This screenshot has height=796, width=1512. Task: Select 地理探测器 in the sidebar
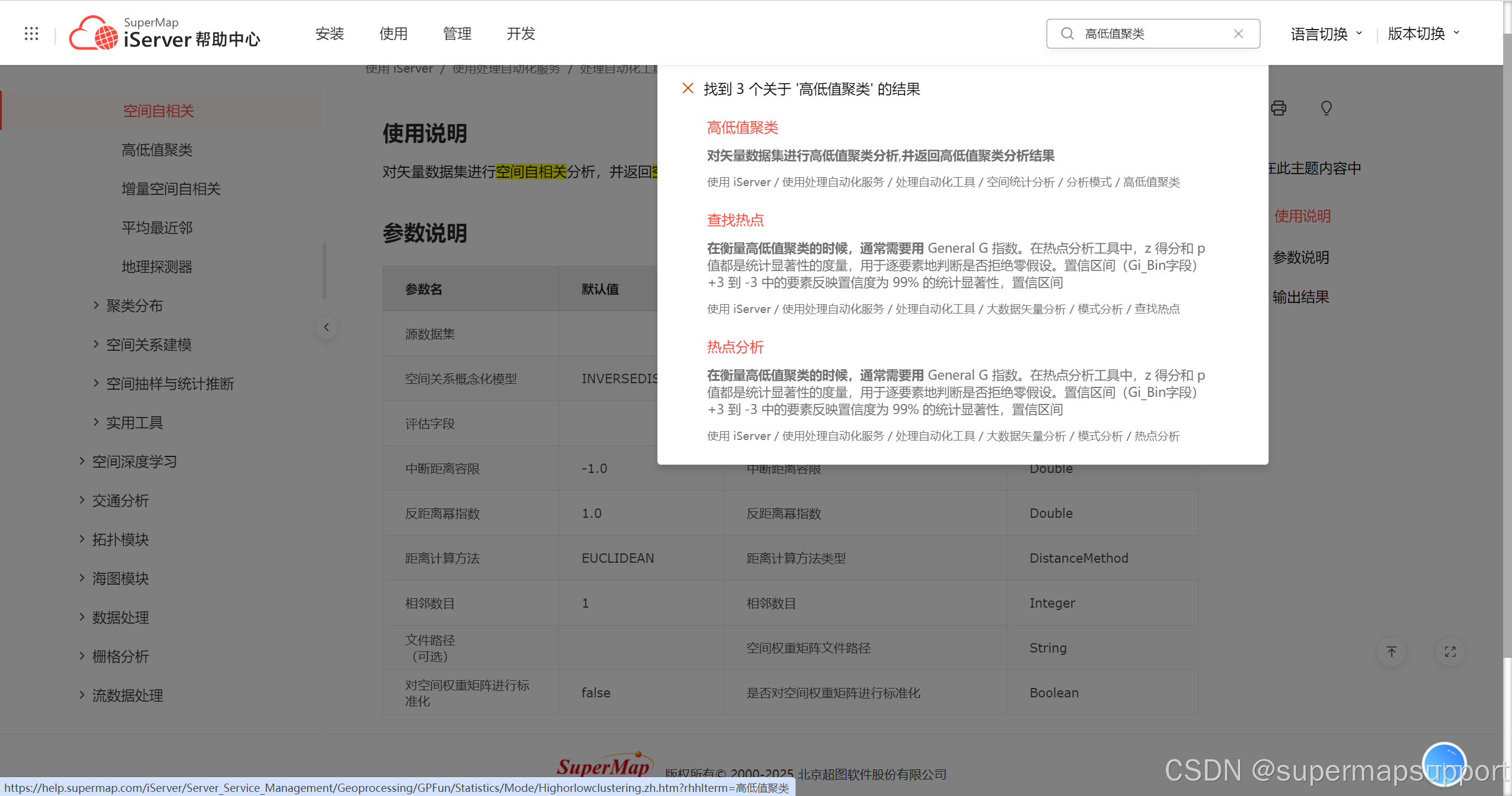click(x=157, y=266)
